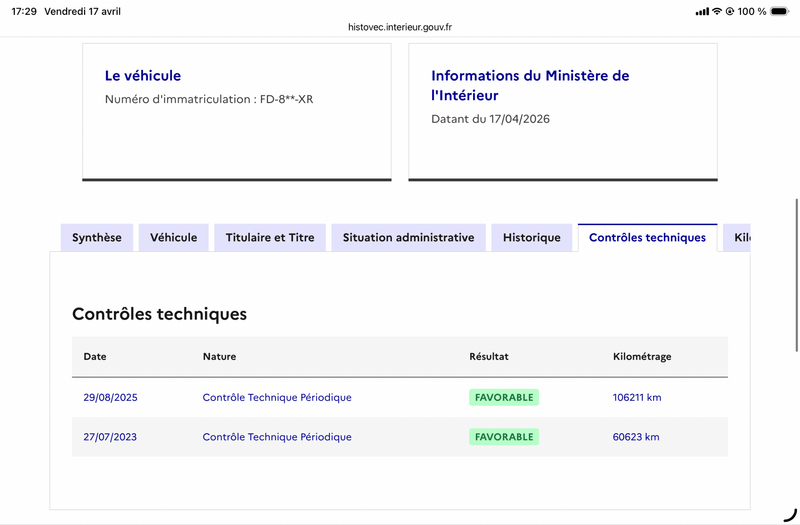Tap the histovec.interieur.gouv.fr address bar
Screen dimensions: 800x525
tap(400, 28)
